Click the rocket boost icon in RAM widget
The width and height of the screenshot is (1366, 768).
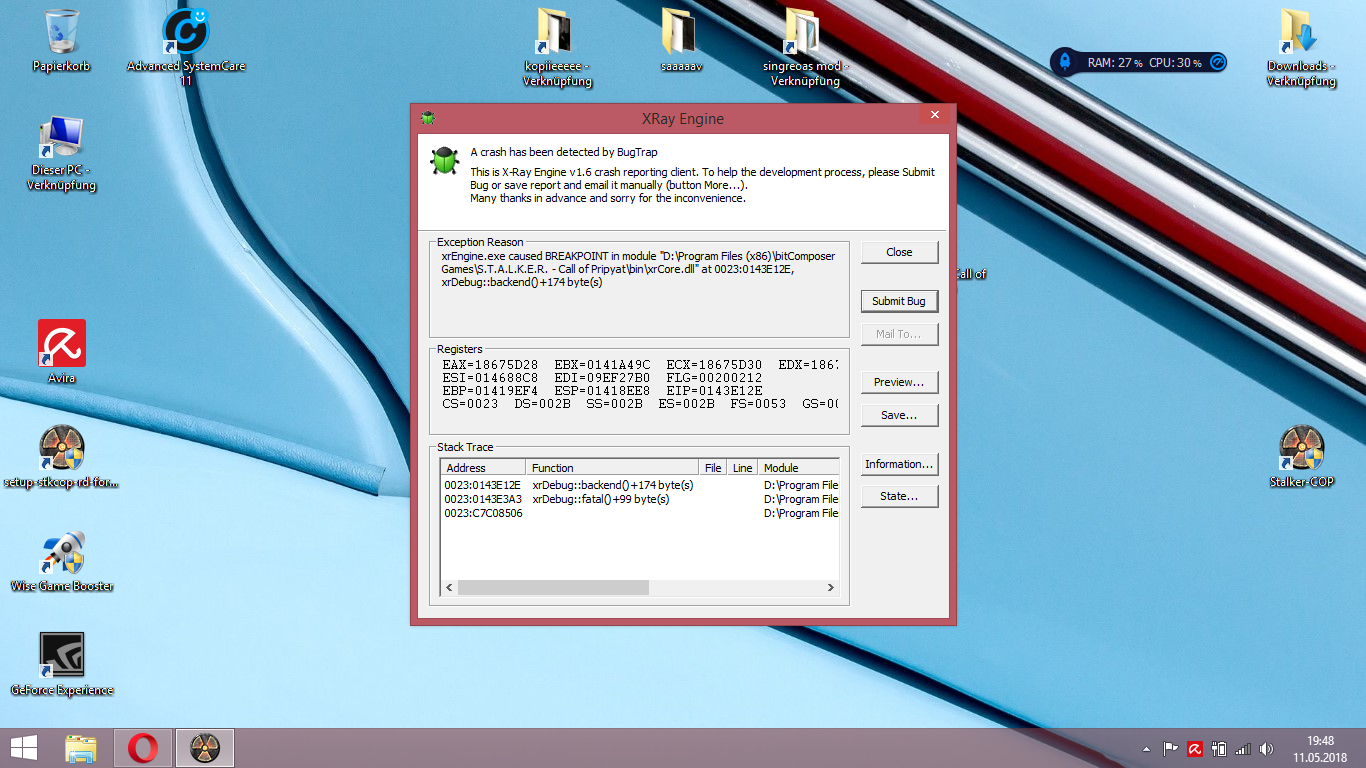(x=1065, y=62)
